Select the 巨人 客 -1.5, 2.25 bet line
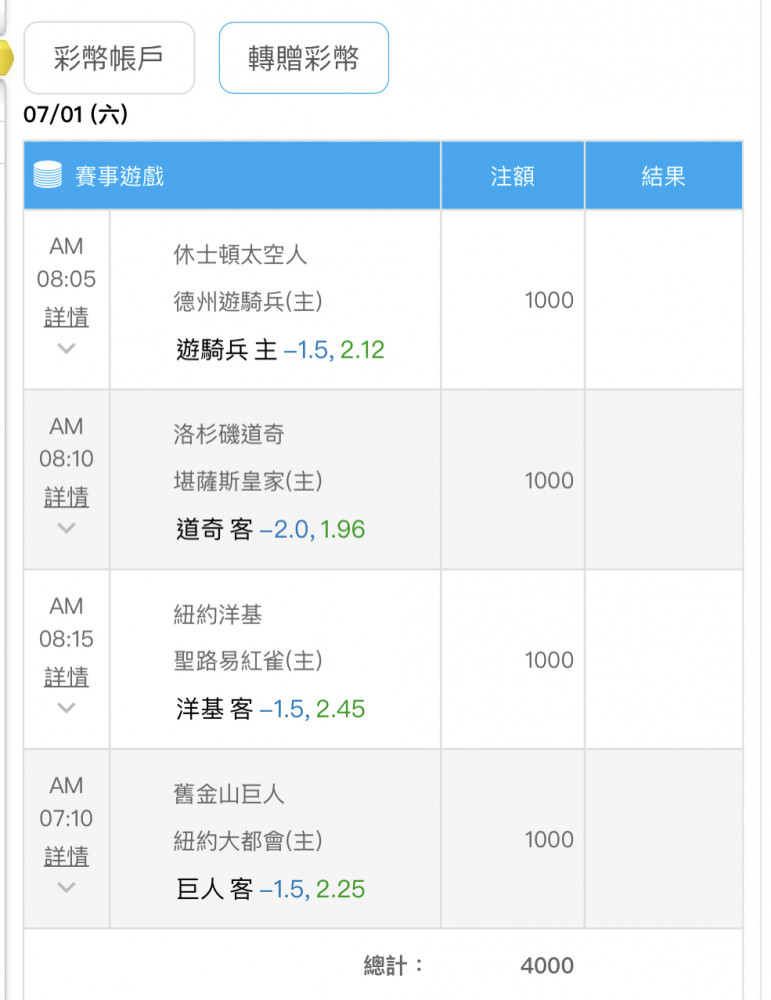This screenshot has height=1000, width=771. pyautogui.click(x=270, y=889)
